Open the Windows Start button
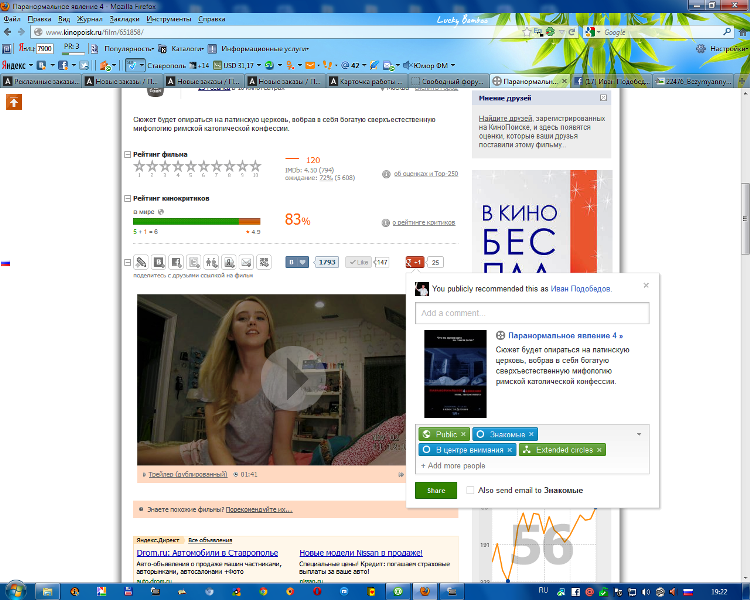 click(15, 591)
